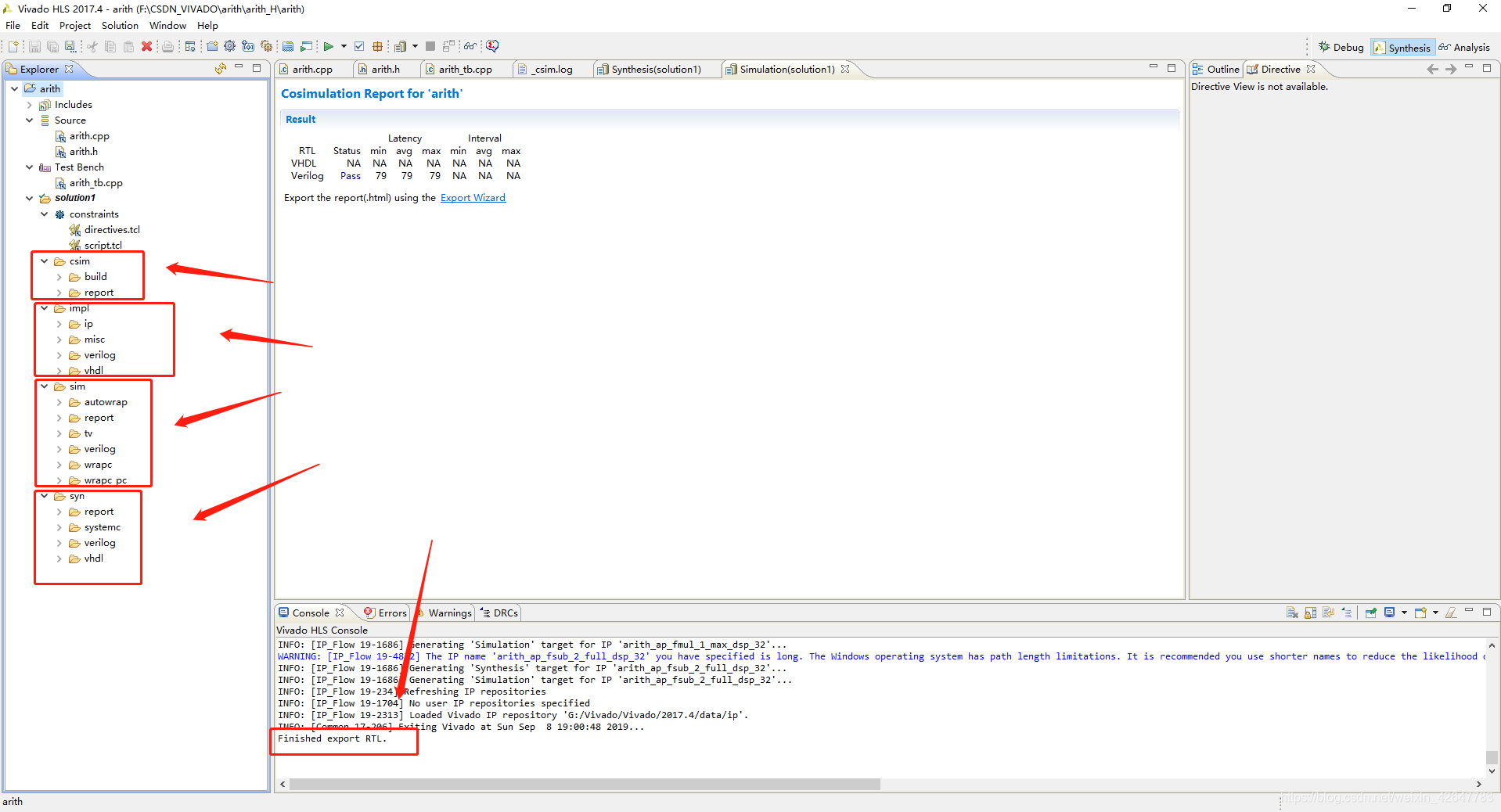Open Run C Synthesis dropdown arrow
The width and height of the screenshot is (1501, 812).
click(x=344, y=46)
